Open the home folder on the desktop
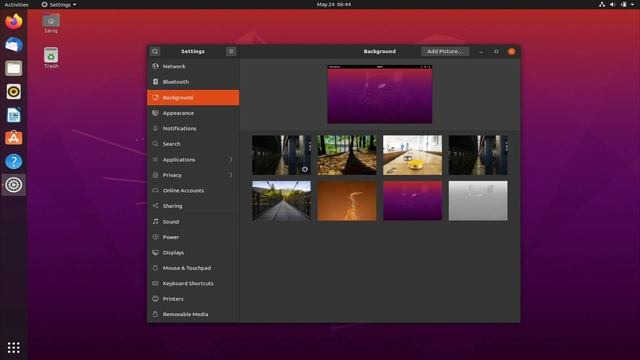 pos(51,23)
